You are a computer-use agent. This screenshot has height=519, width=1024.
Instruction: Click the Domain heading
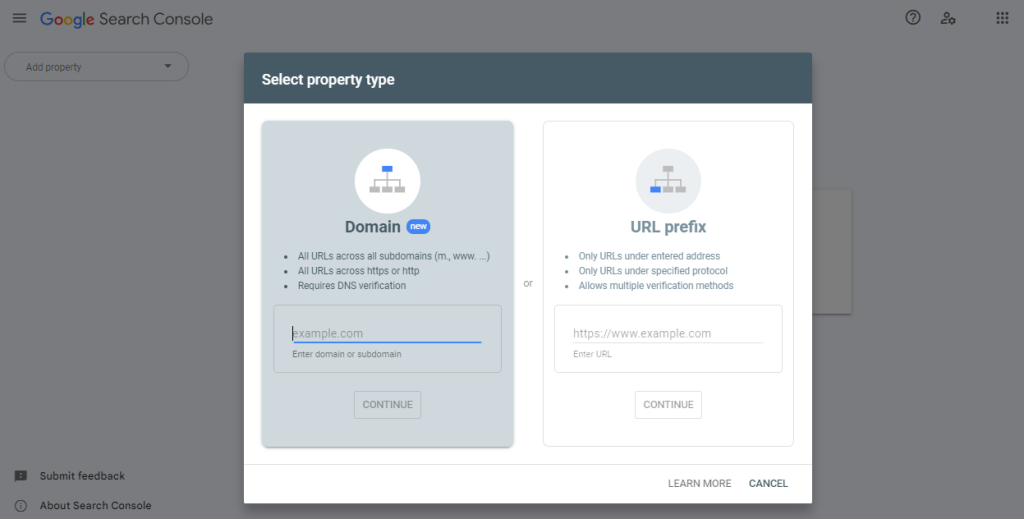373,227
